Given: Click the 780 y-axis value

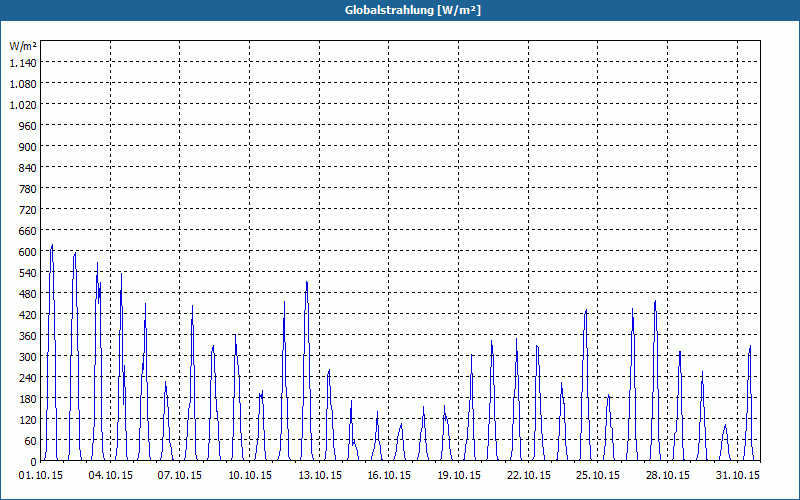Looking at the screenshot, I should click(28, 189).
